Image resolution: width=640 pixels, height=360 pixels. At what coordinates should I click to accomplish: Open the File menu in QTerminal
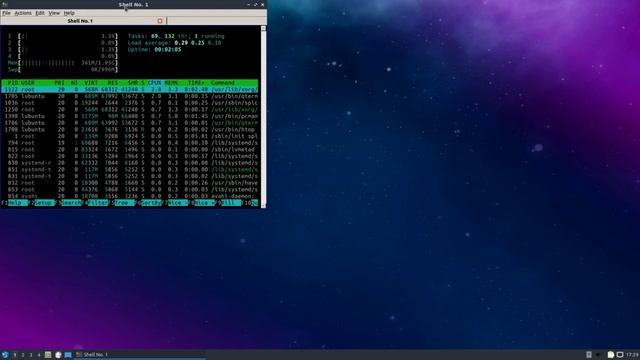[6, 13]
